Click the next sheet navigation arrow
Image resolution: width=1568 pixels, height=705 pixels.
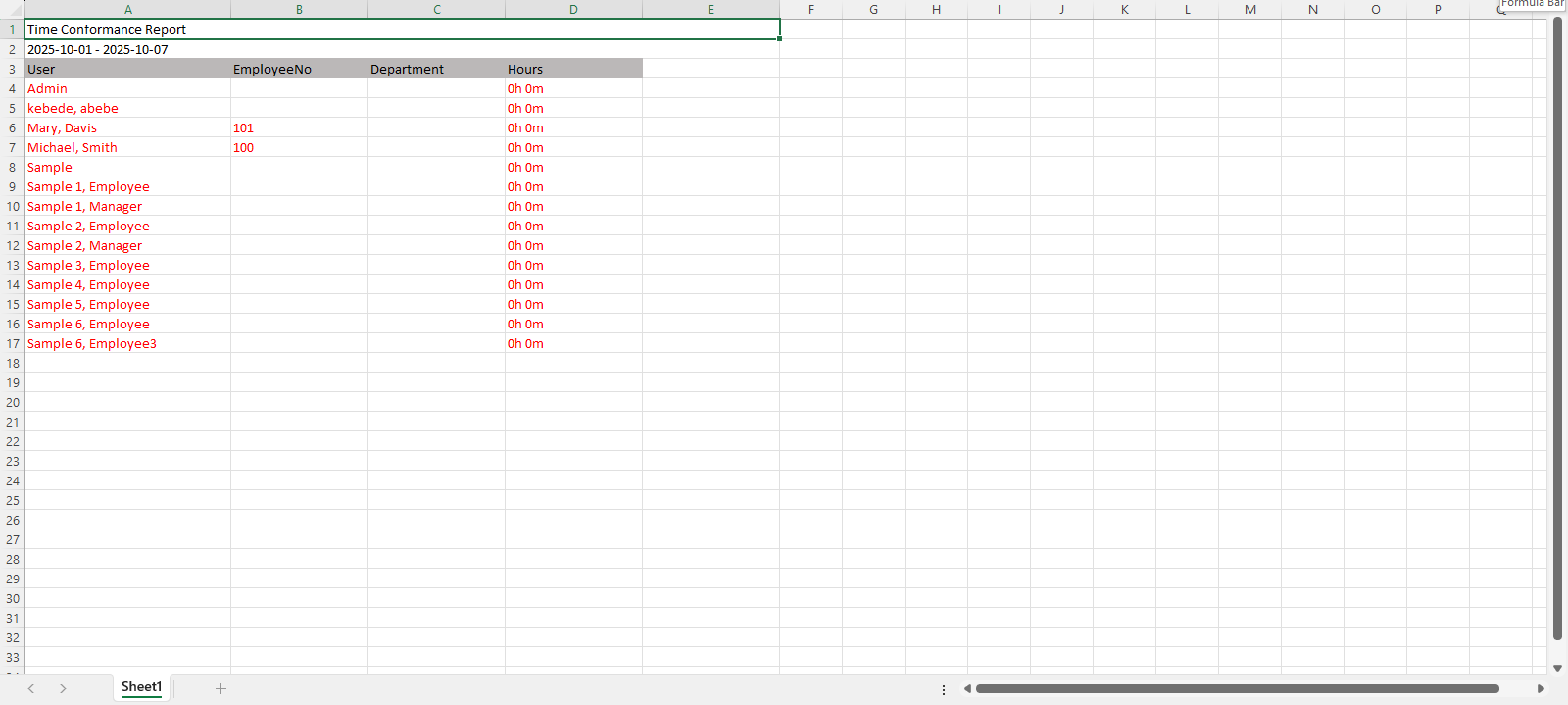click(63, 688)
